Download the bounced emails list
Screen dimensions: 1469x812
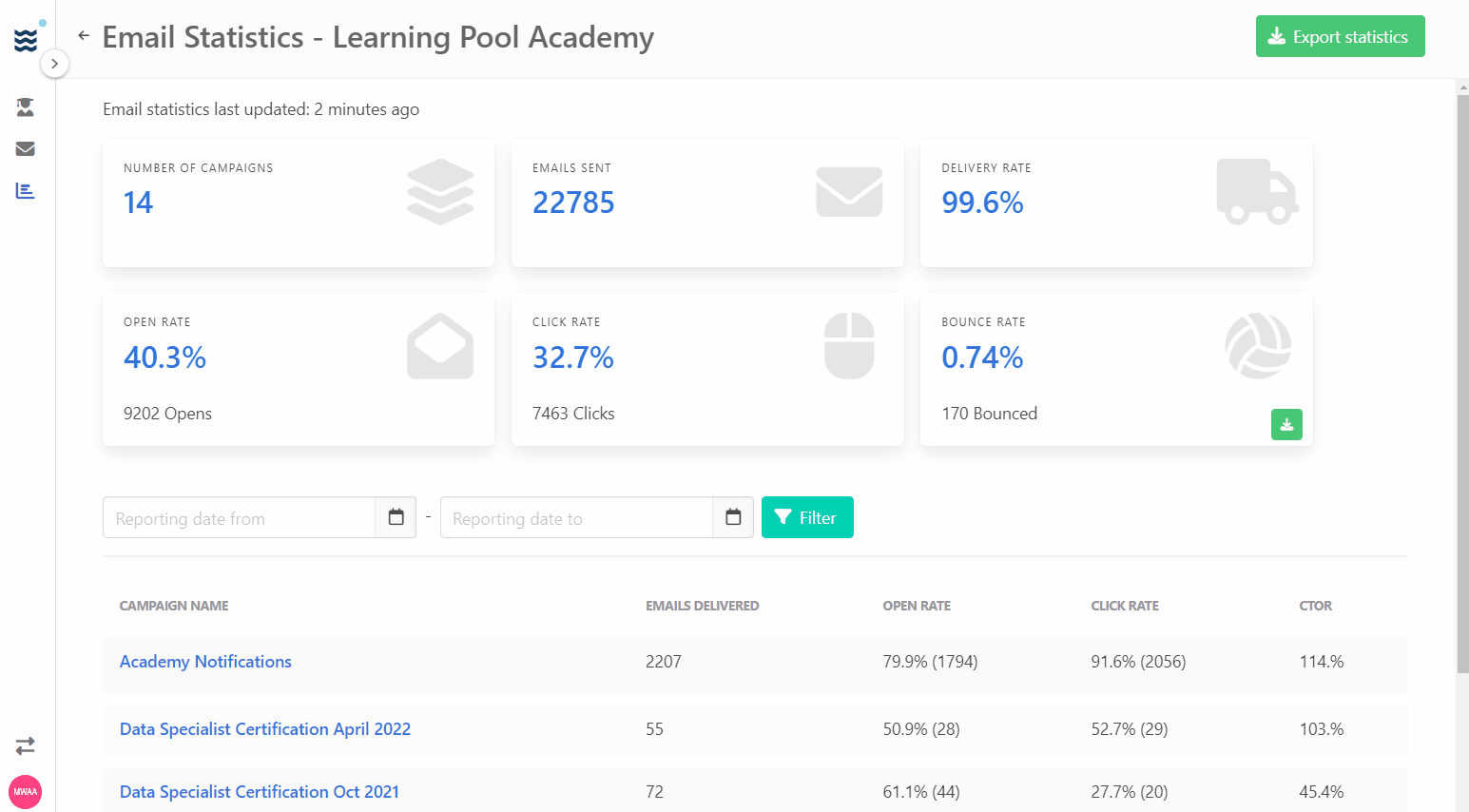[1286, 424]
